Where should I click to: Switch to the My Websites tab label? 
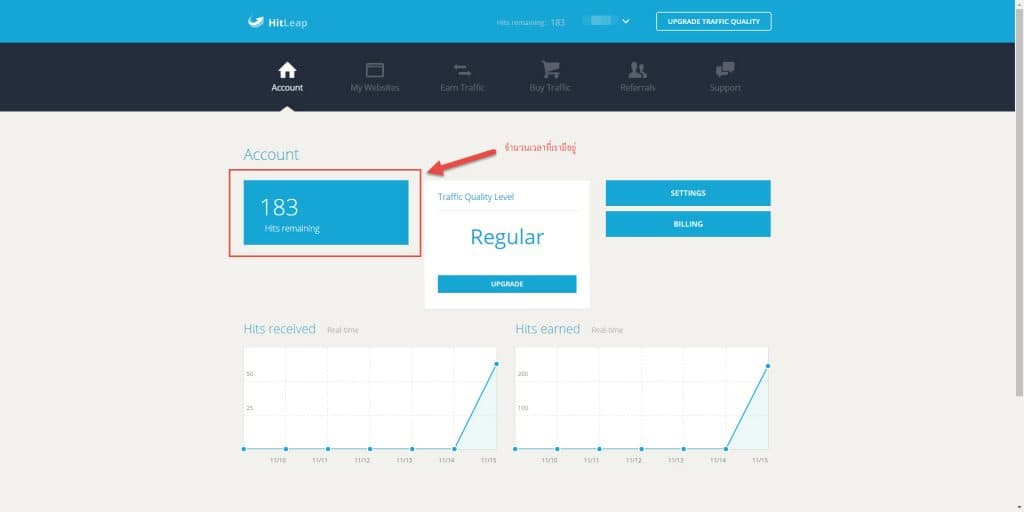coord(375,88)
